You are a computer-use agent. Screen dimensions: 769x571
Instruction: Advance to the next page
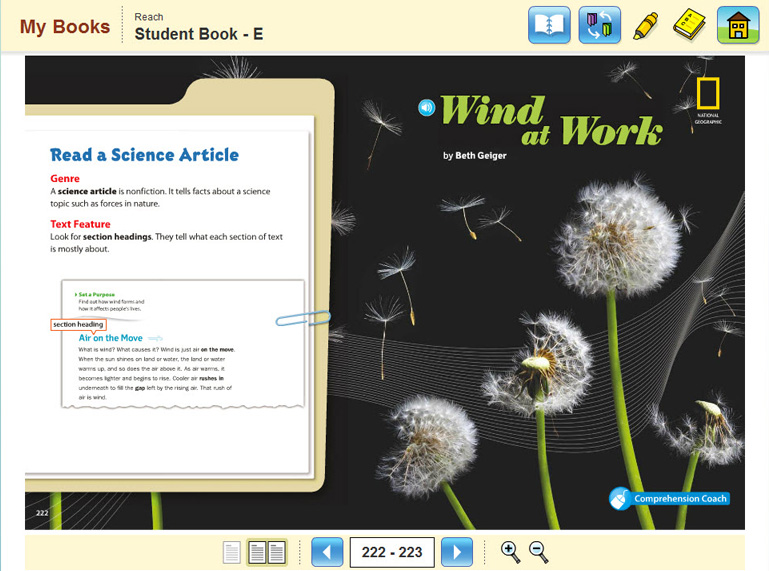(457, 552)
